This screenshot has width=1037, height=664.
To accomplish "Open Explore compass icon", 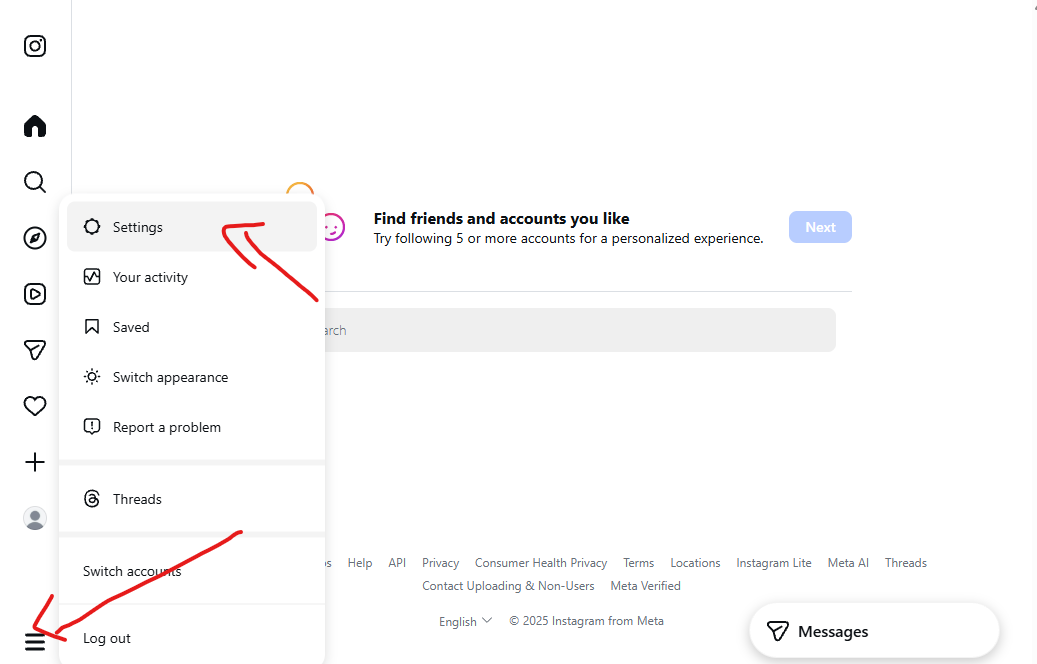I will coord(35,238).
